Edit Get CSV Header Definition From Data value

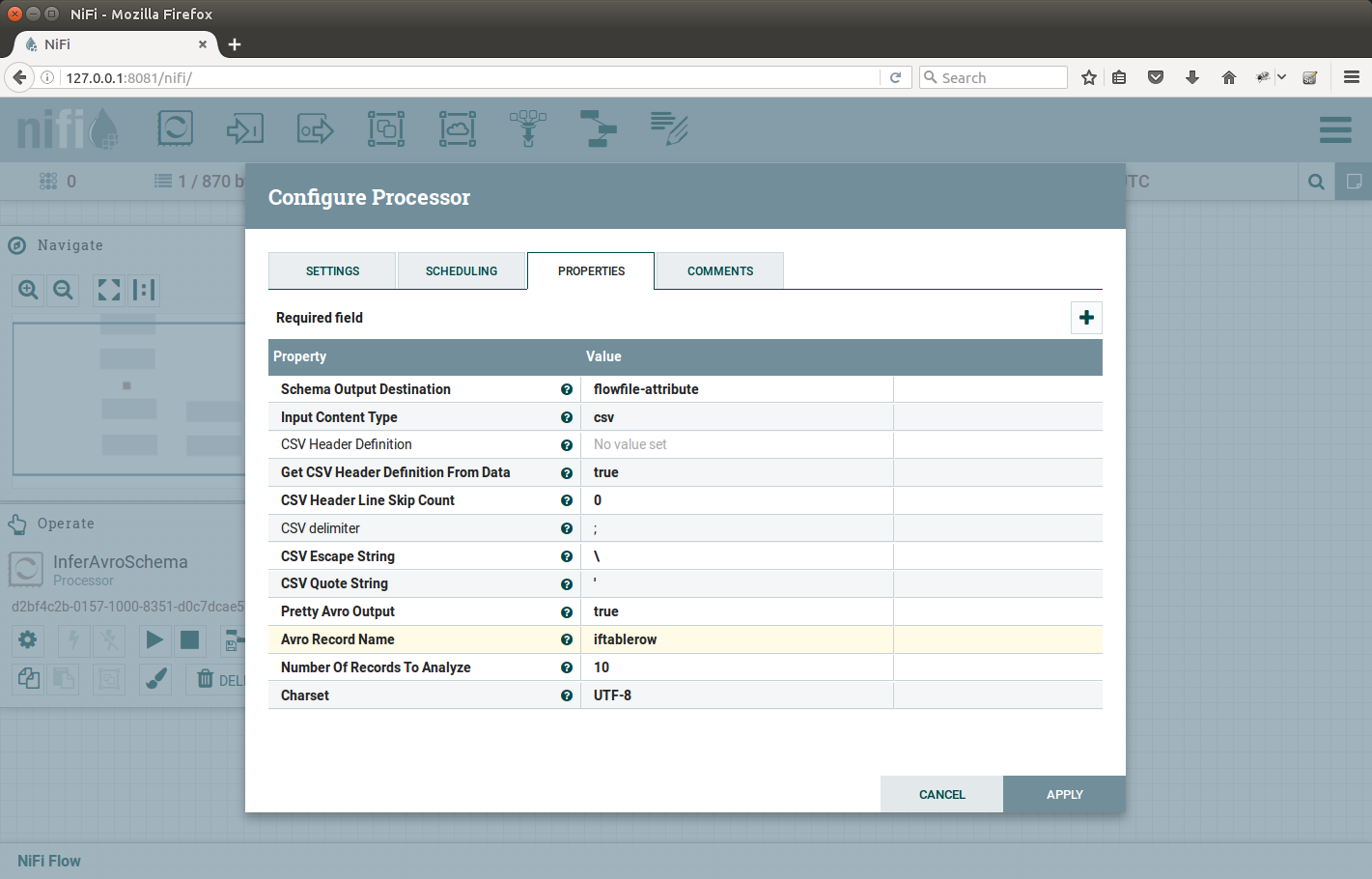[736, 472]
